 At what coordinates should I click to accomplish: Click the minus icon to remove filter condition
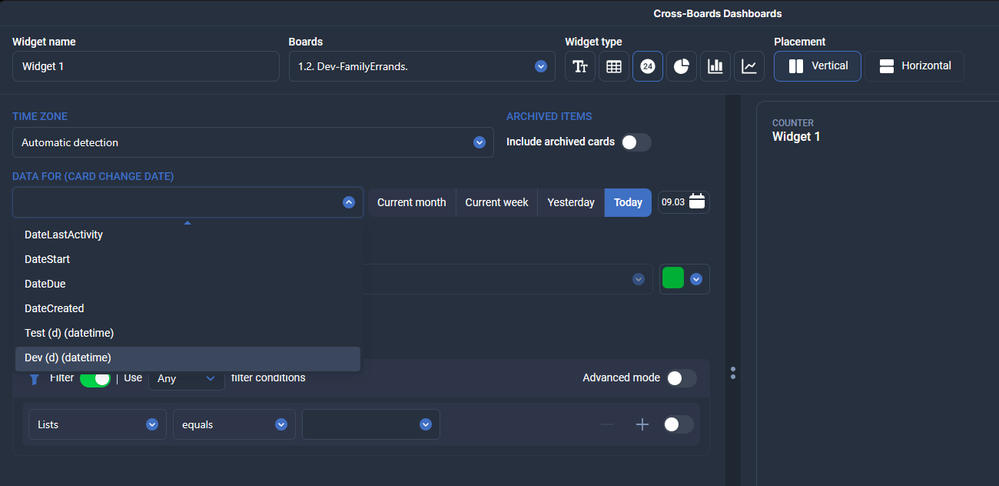[607, 424]
